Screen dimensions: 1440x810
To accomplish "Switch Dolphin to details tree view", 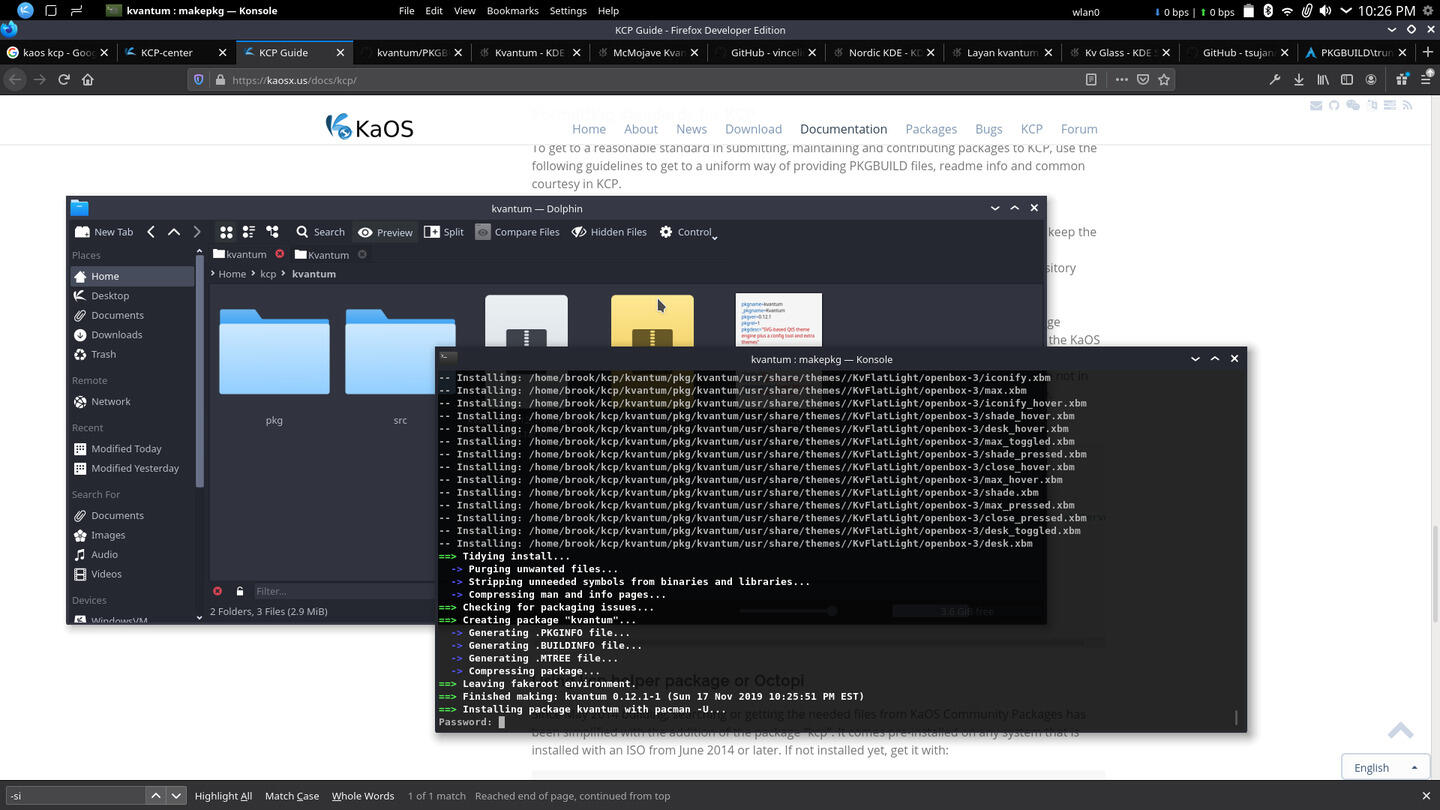I will pos(272,231).
